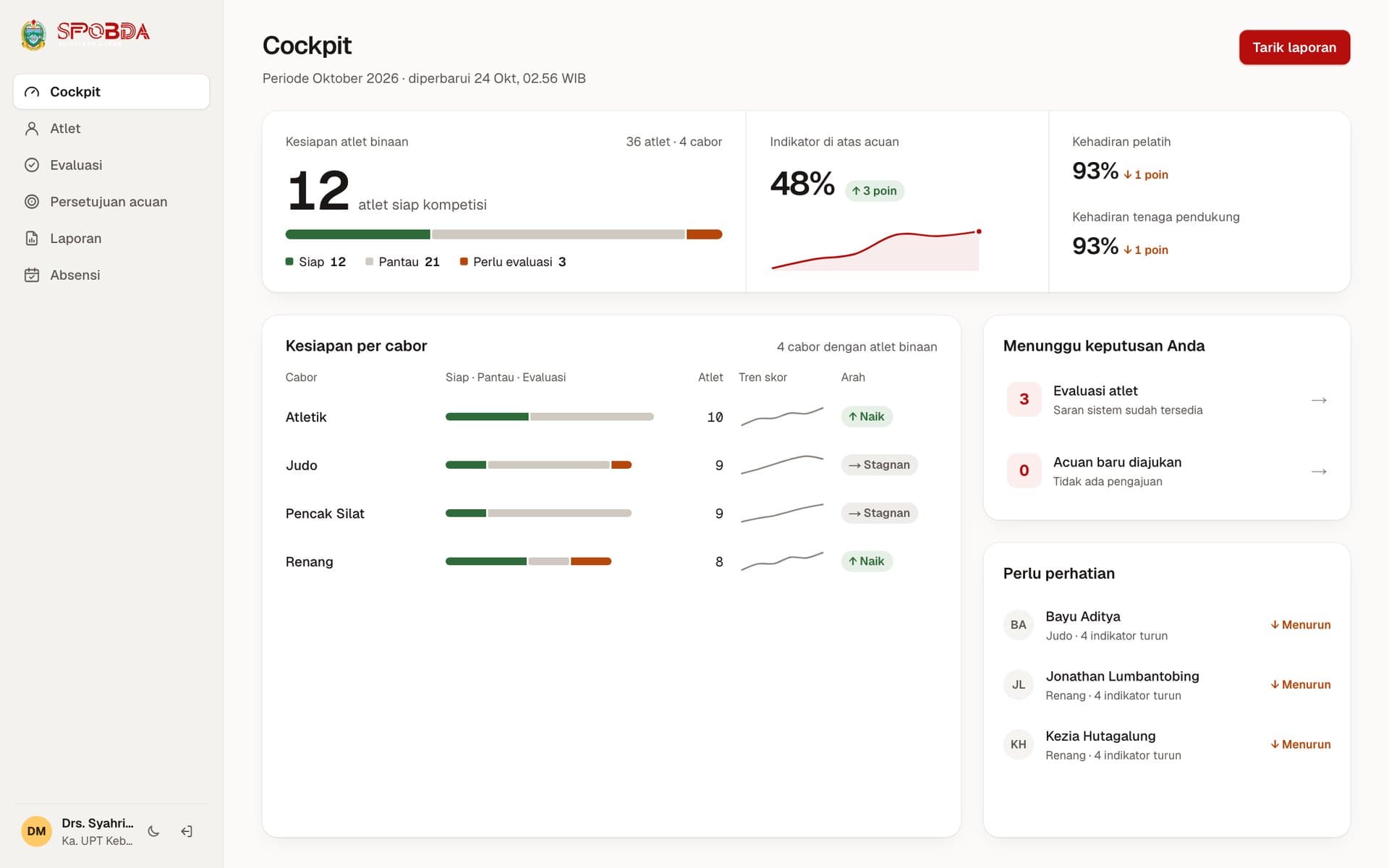1389x868 pixels.
Task: Click the Evaluasi checkmark circle icon
Action: (x=32, y=165)
